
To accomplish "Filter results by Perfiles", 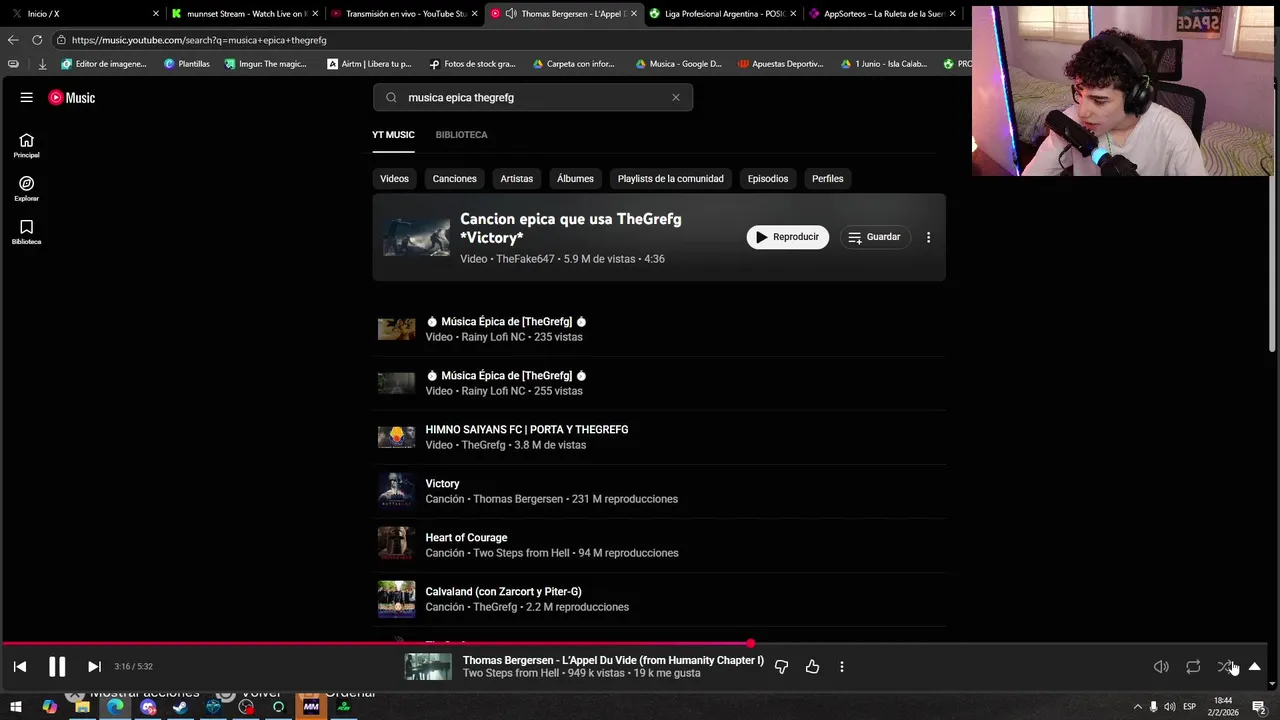I will pos(827,178).
